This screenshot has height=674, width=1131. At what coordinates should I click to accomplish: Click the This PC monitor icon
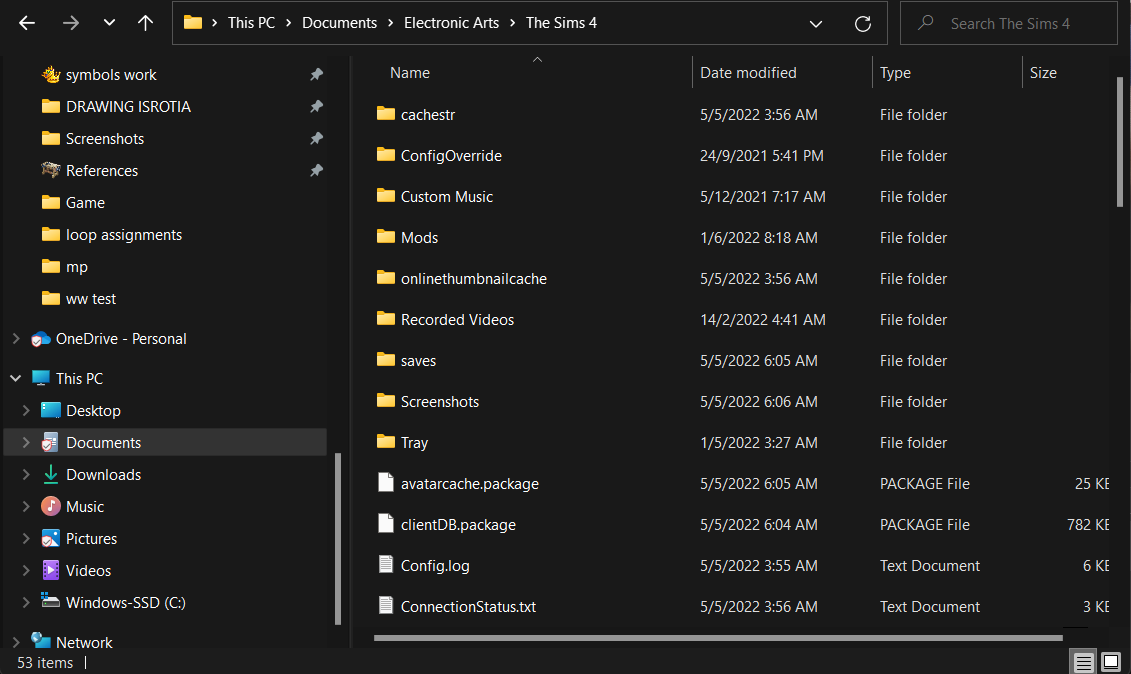click(x=40, y=378)
